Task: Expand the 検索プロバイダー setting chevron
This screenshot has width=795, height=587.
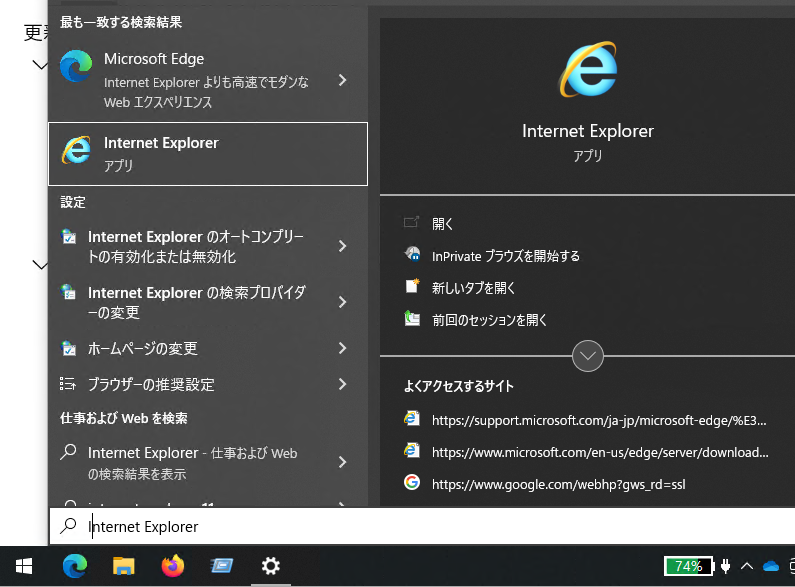Action: [343, 302]
